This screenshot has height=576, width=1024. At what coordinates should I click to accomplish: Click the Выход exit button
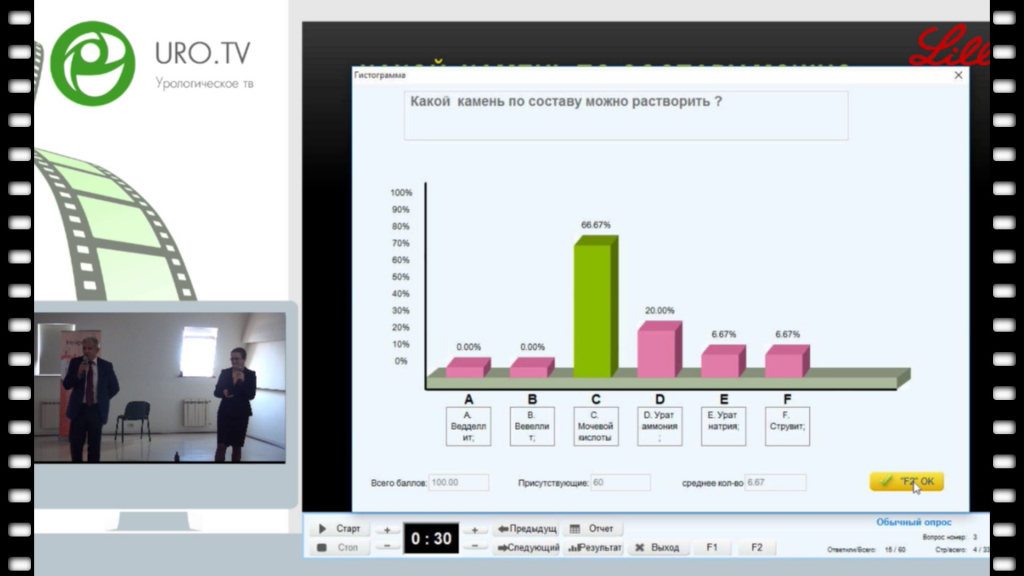(x=657, y=547)
